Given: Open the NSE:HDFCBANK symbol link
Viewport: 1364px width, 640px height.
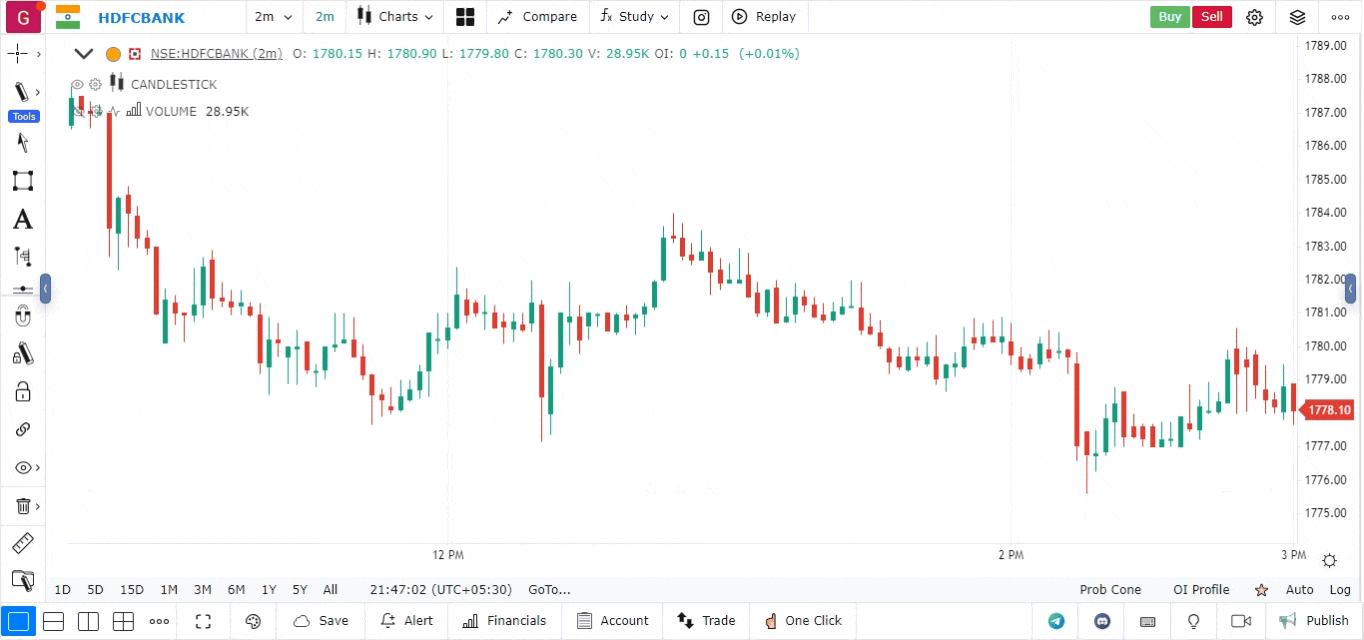Looking at the screenshot, I should pyautogui.click(x=216, y=53).
